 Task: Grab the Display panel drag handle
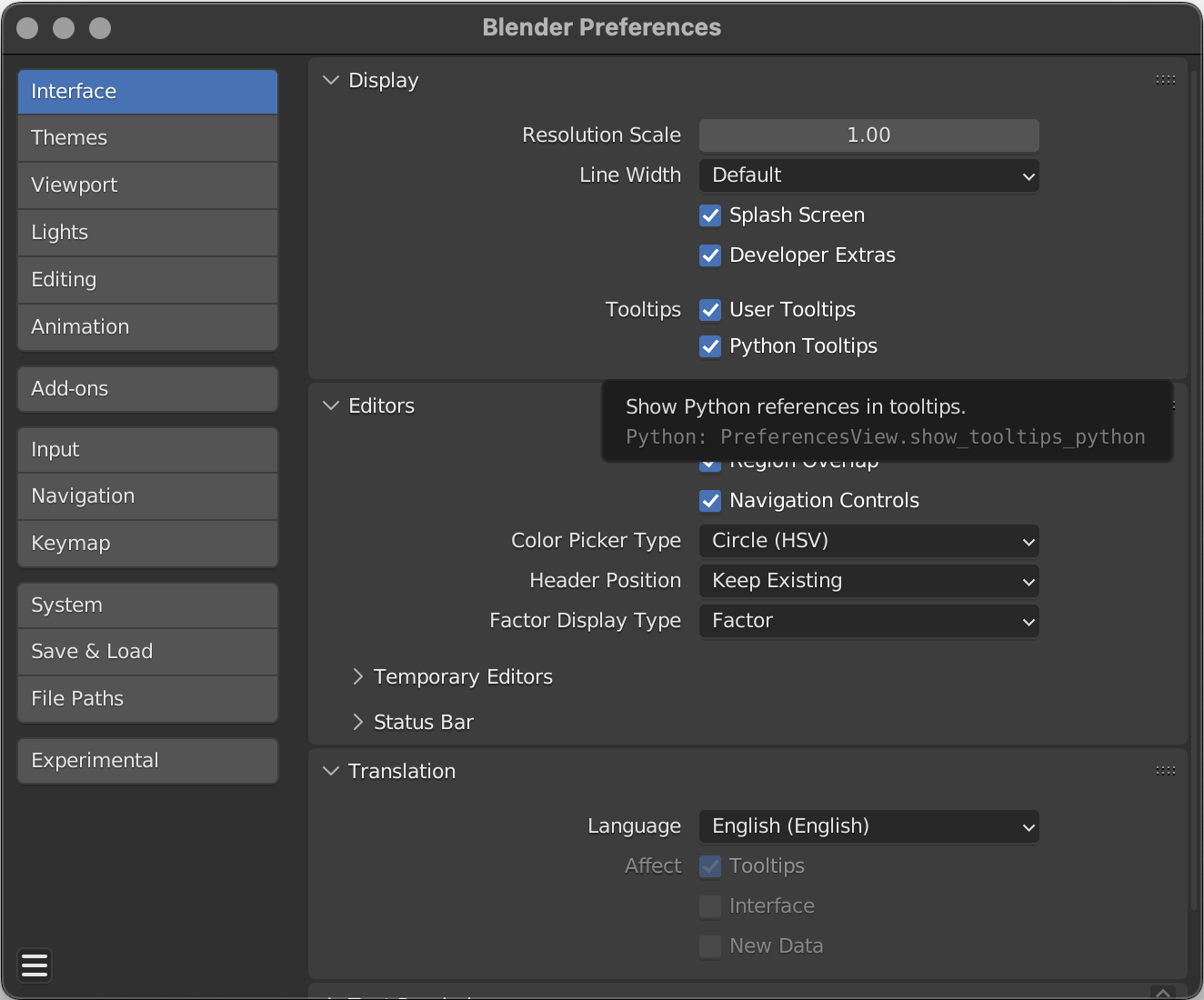point(1166,80)
